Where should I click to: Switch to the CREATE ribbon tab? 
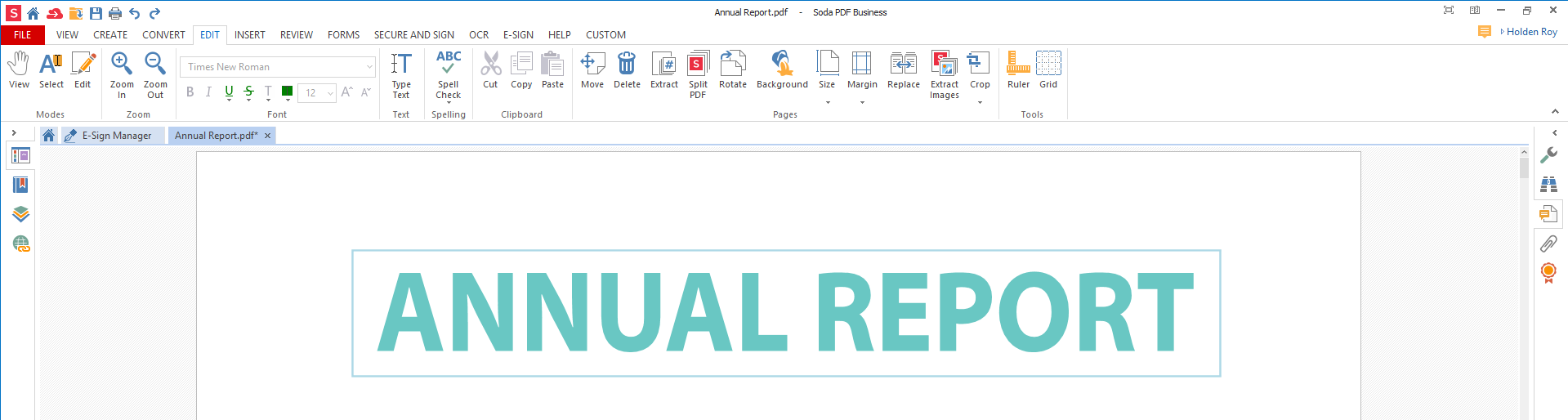[110, 35]
